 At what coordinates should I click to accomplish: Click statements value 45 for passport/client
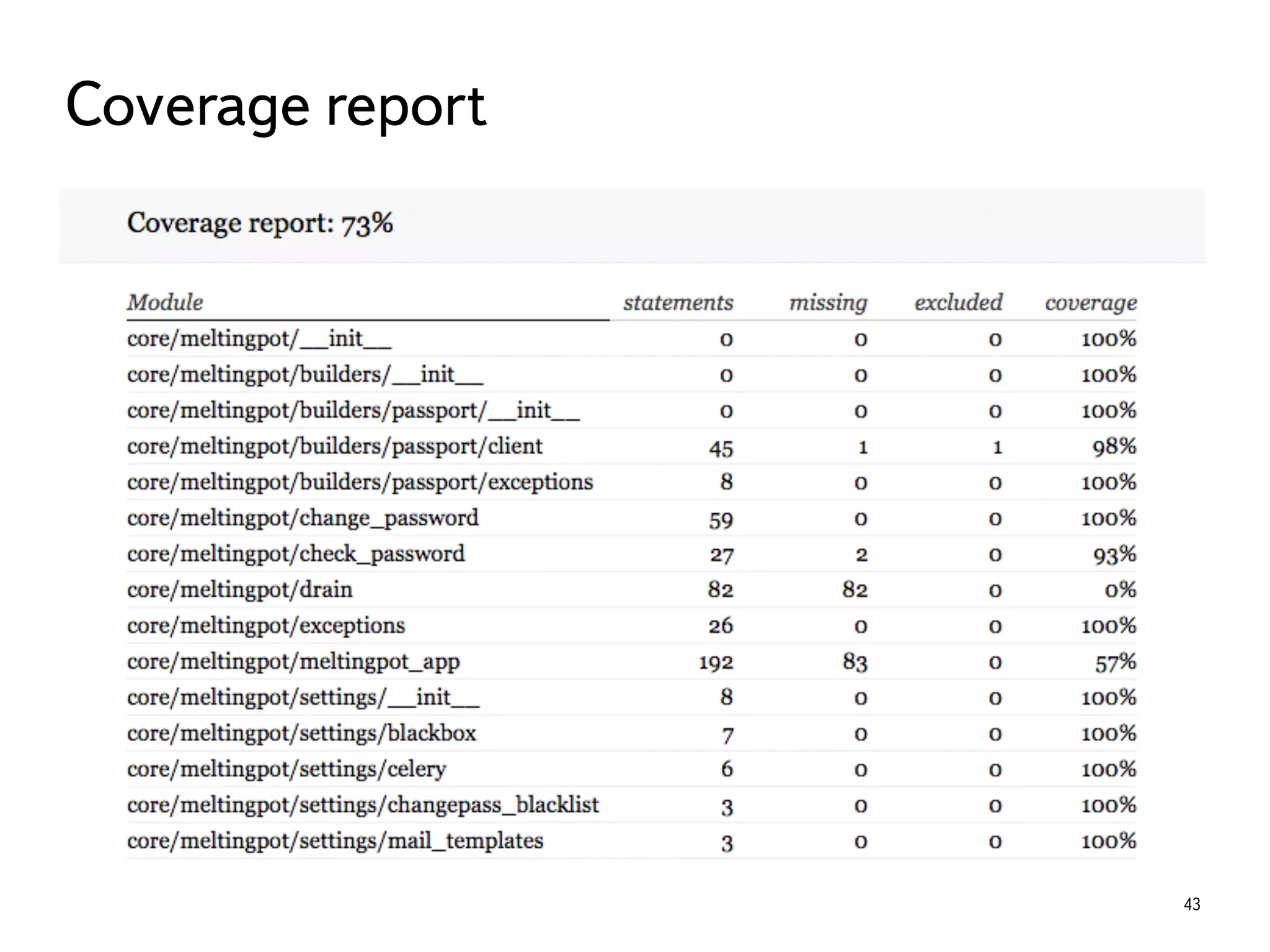(x=721, y=448)
